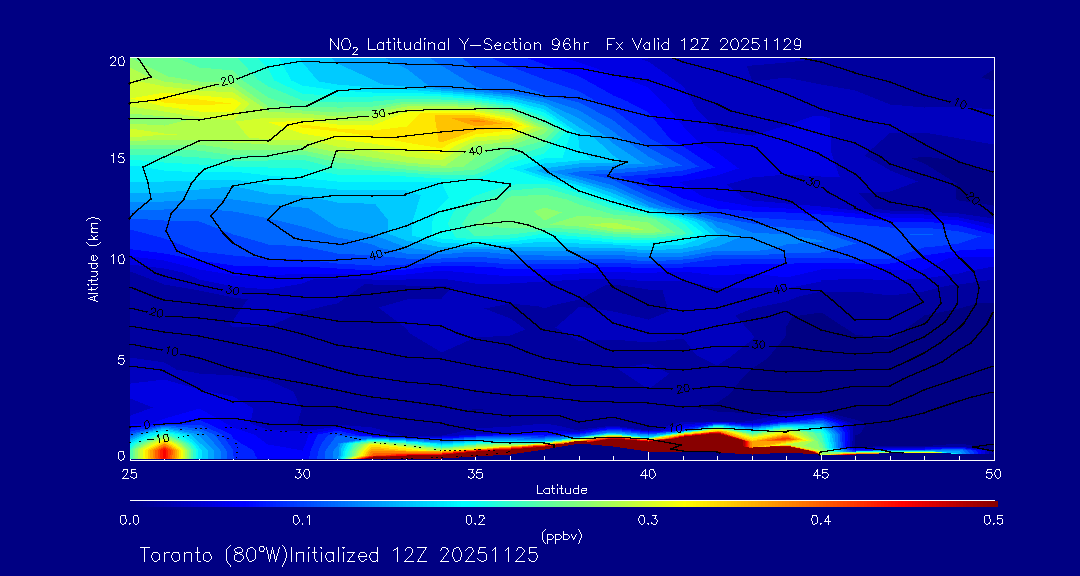Click the colorbar value "0.3"
This screenshot has width=1080, height=576.
click(647, 520)
